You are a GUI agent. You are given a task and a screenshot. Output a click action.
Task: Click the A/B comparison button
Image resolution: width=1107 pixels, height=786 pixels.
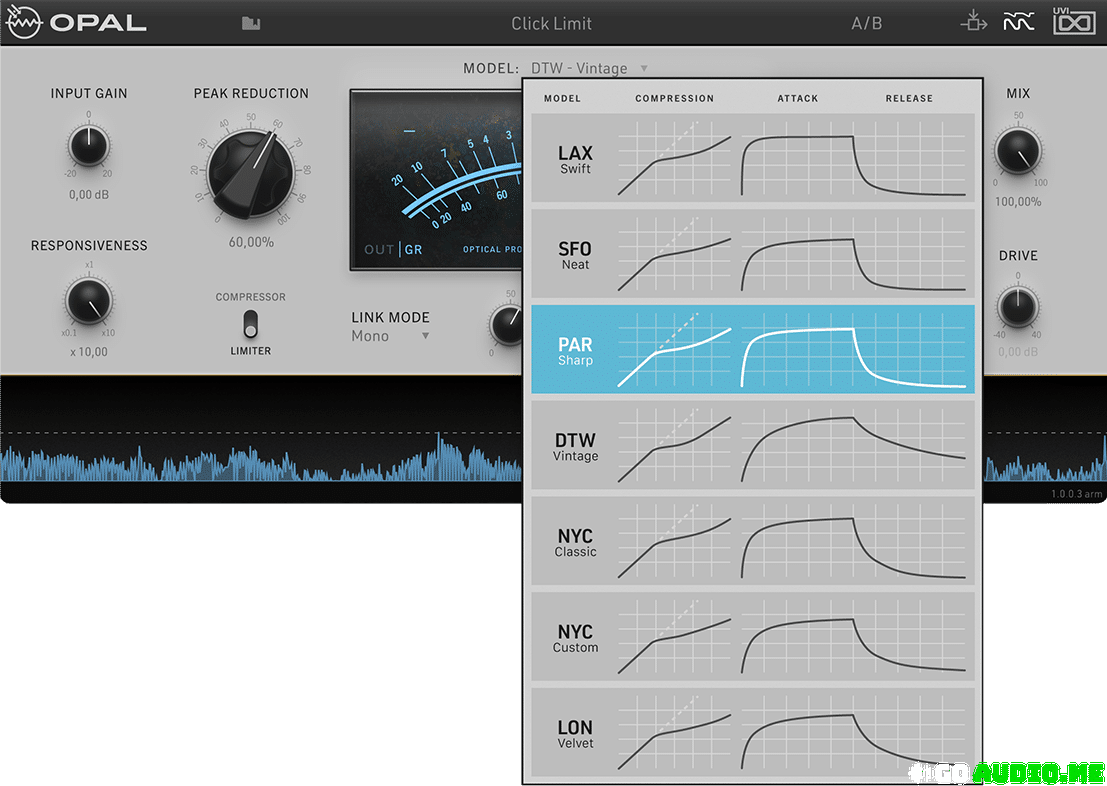pyautogui.click(x=866, y=23)
